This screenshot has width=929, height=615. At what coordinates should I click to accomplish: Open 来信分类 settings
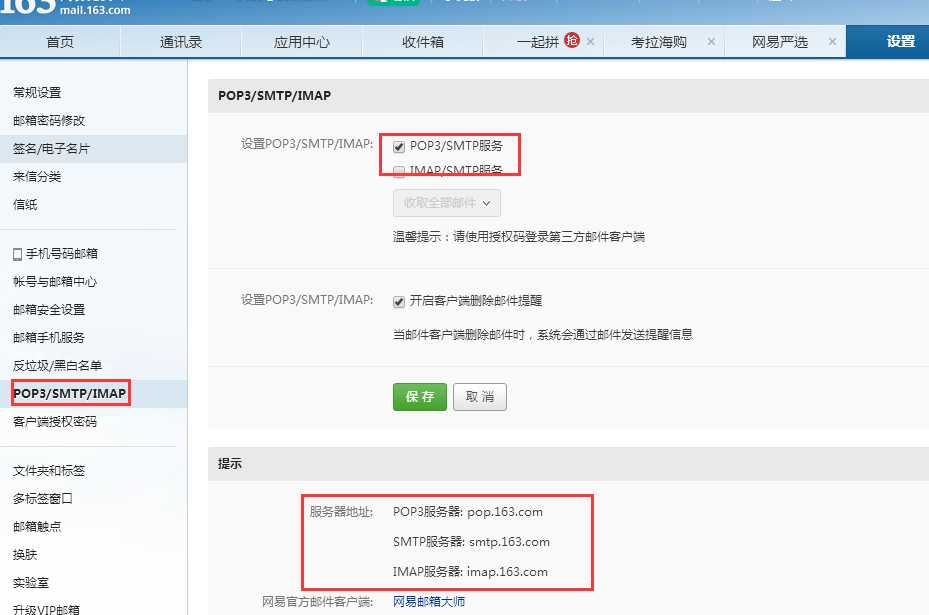[37, 177]
